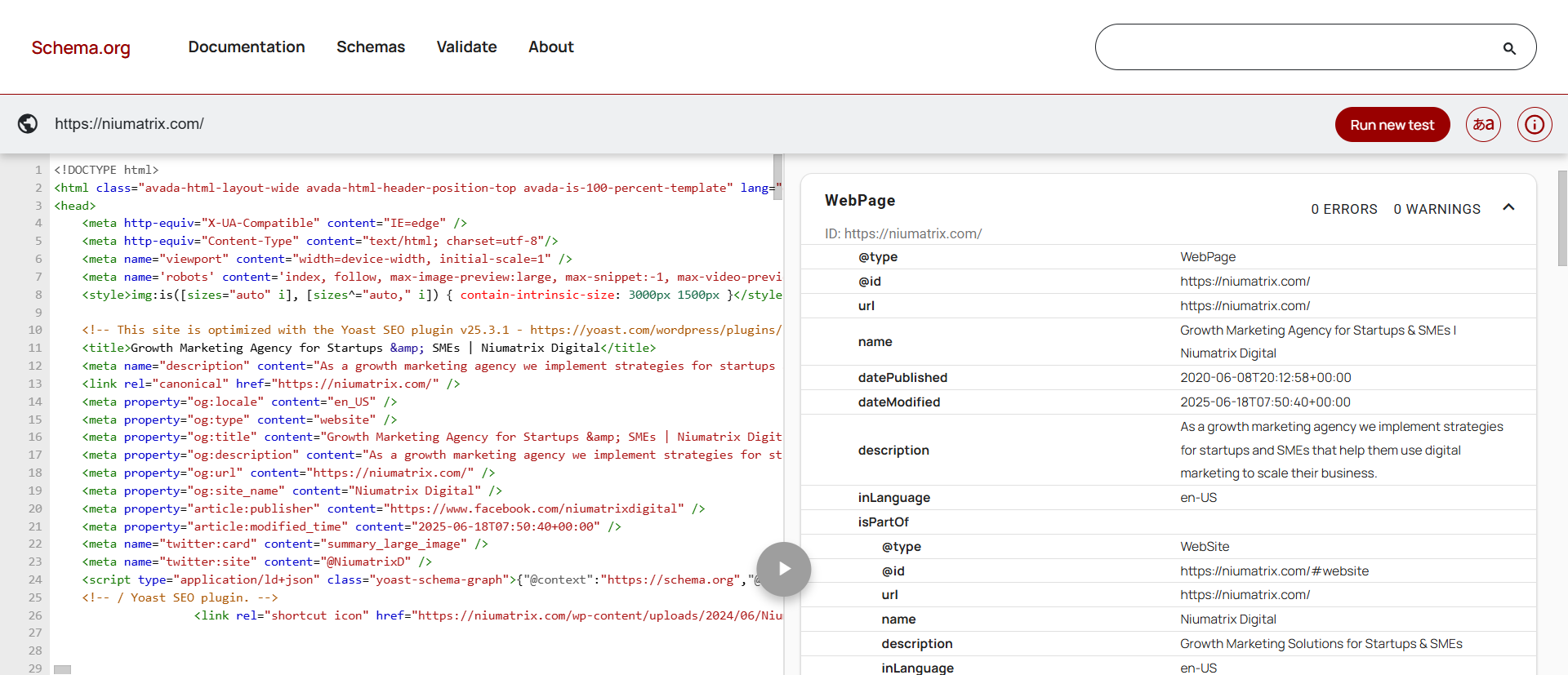Viewport: 1568px width, 675px height.
Task: Click the isPartOf property row
Action: click(1168, 522)
